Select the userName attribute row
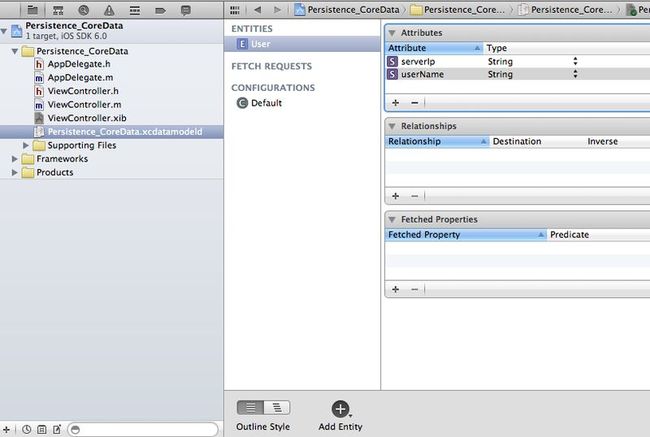The height and width of the screenshot is (437, 650). [517, 74]
